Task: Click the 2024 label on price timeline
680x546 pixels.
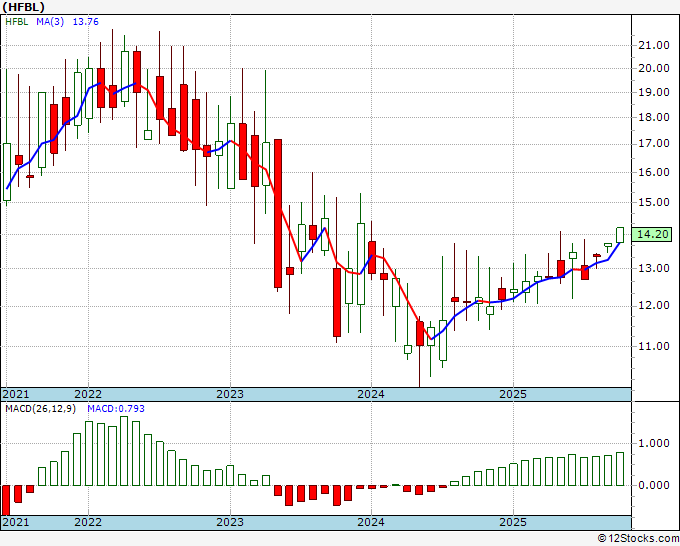Action: [371, 394]
